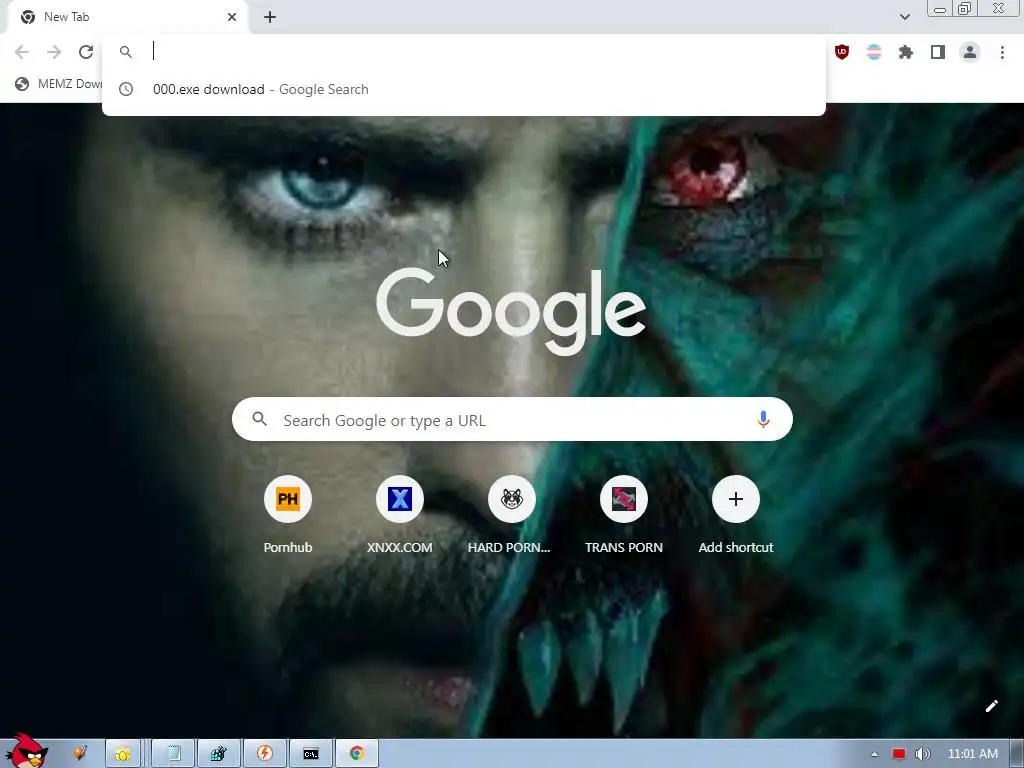This screenshot has width=1024, height=768.
Task: Open Customize Chrome pencil icon
Action: coord(991,706)
